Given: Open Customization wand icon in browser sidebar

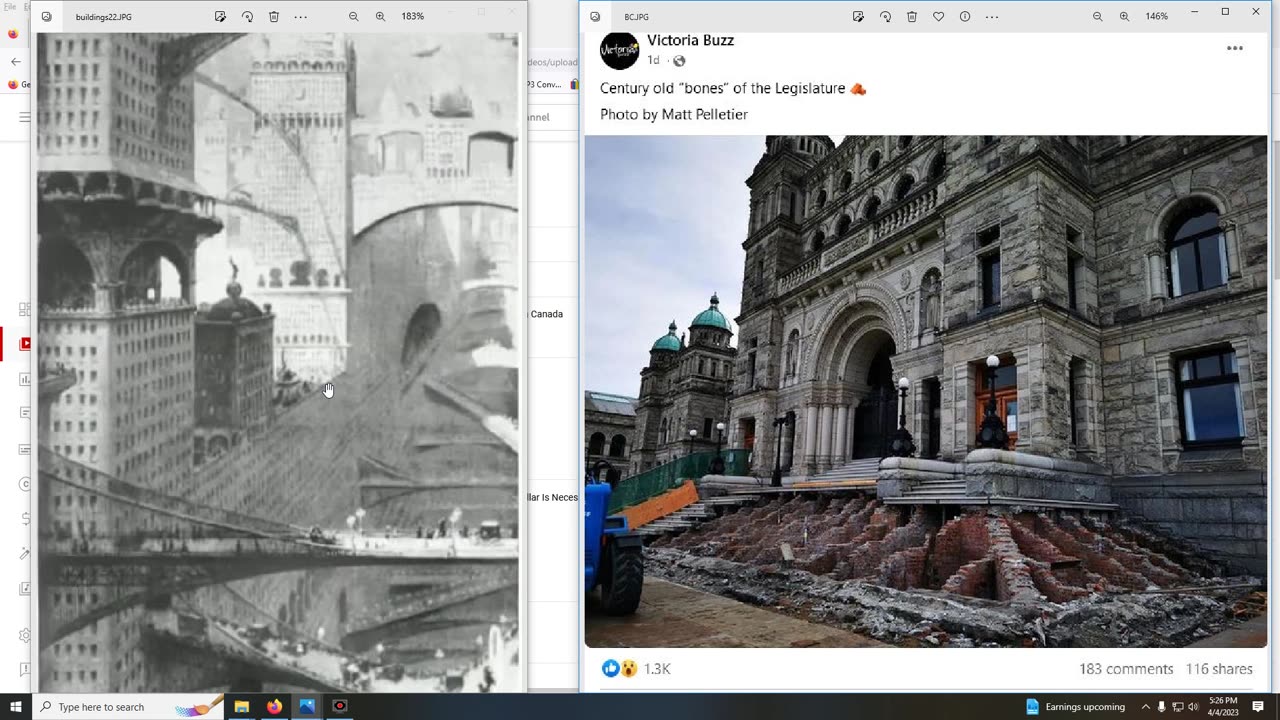Looking at the screenshot, I should pos(25,553).
